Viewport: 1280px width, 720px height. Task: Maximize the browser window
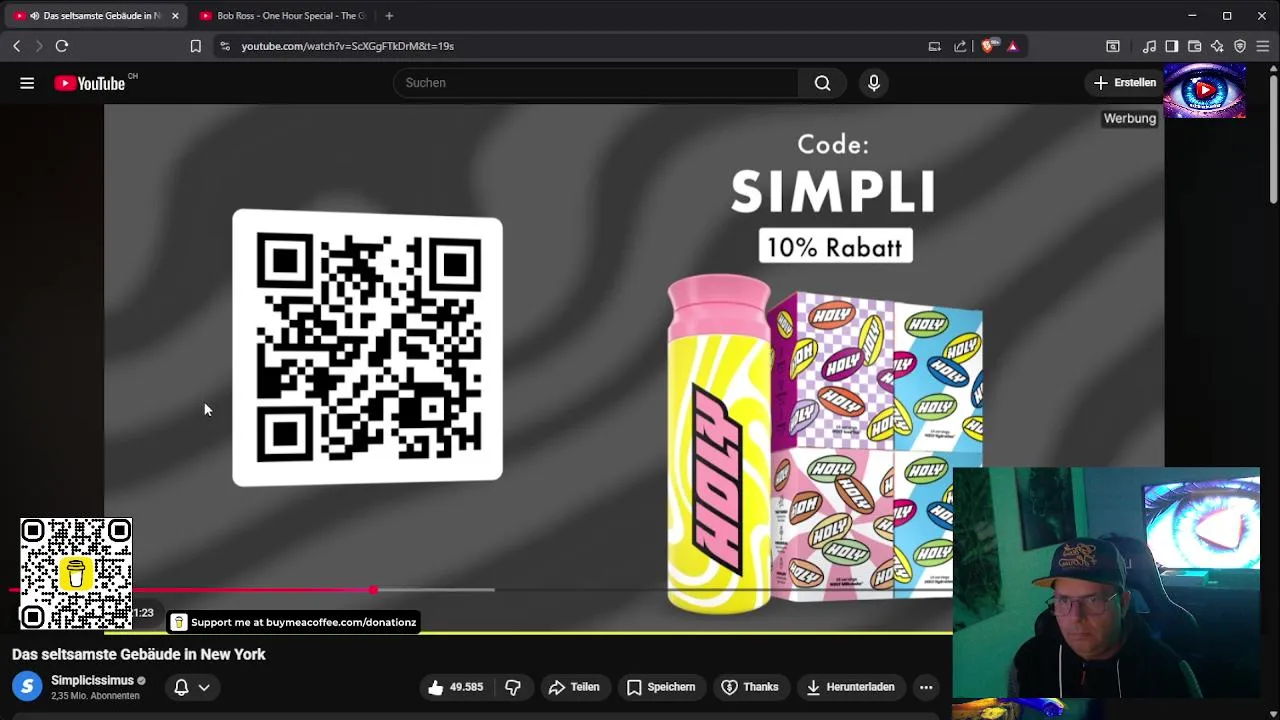[1227, 16]
